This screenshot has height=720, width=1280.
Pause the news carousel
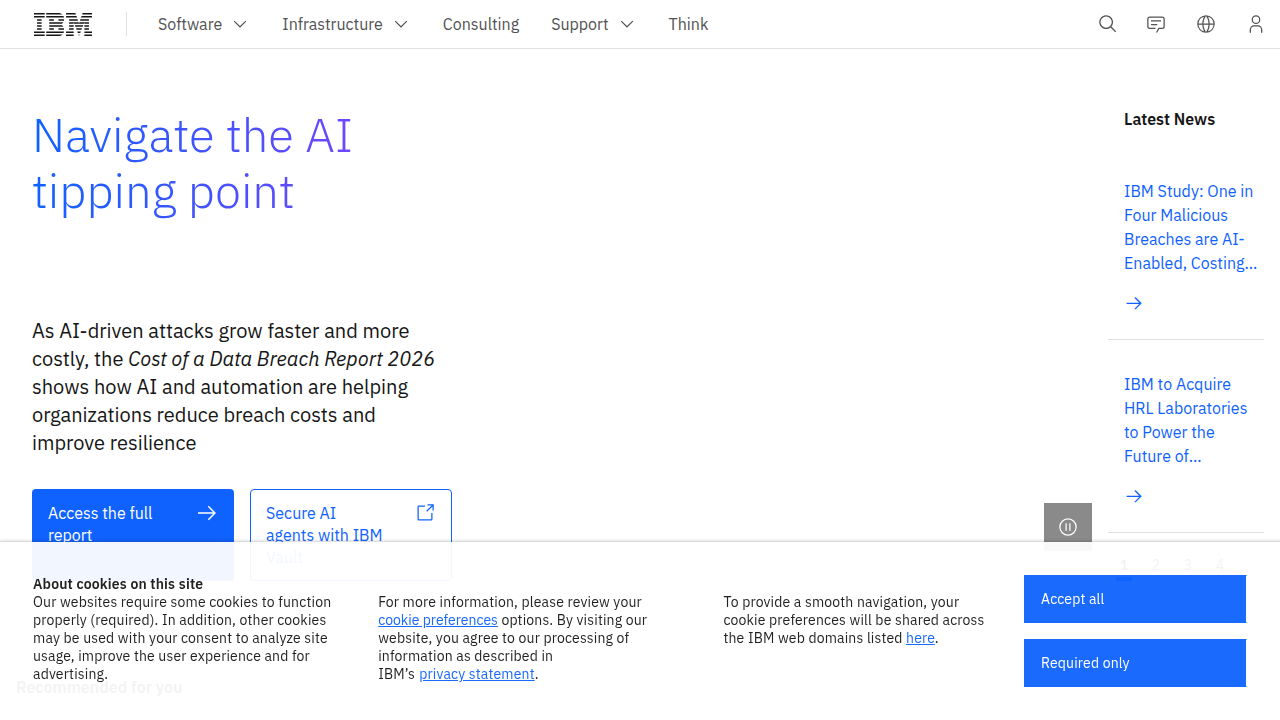(1068, 527)
